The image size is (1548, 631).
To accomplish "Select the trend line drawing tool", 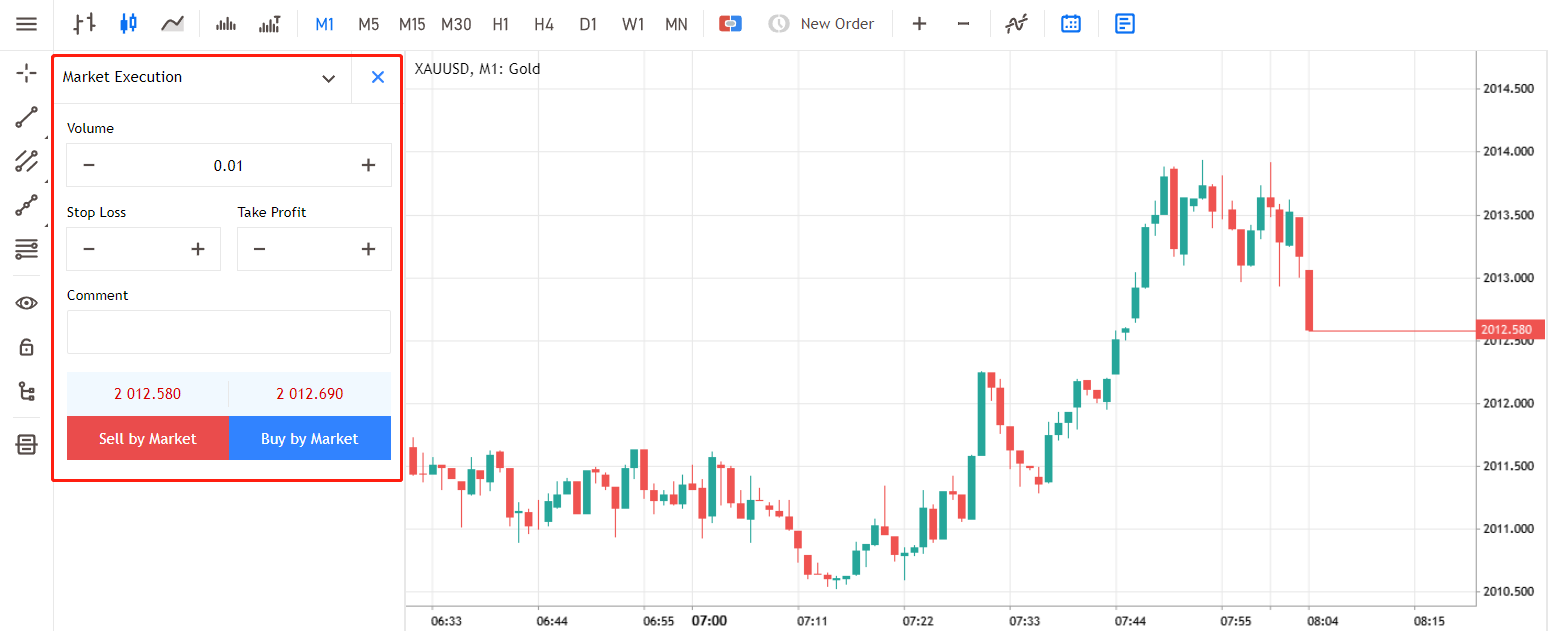I will point(27,117).
